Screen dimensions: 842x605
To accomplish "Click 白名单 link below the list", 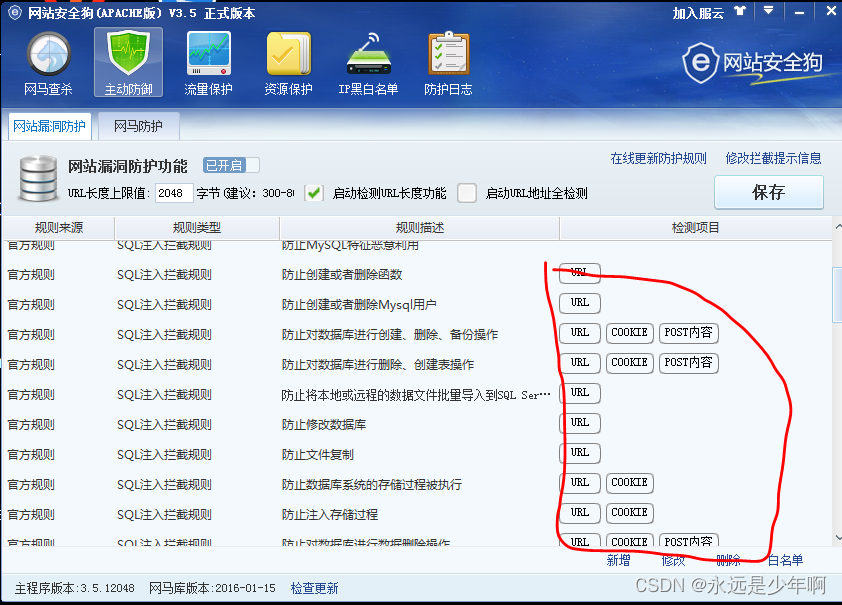I will [x=785, y=560].
